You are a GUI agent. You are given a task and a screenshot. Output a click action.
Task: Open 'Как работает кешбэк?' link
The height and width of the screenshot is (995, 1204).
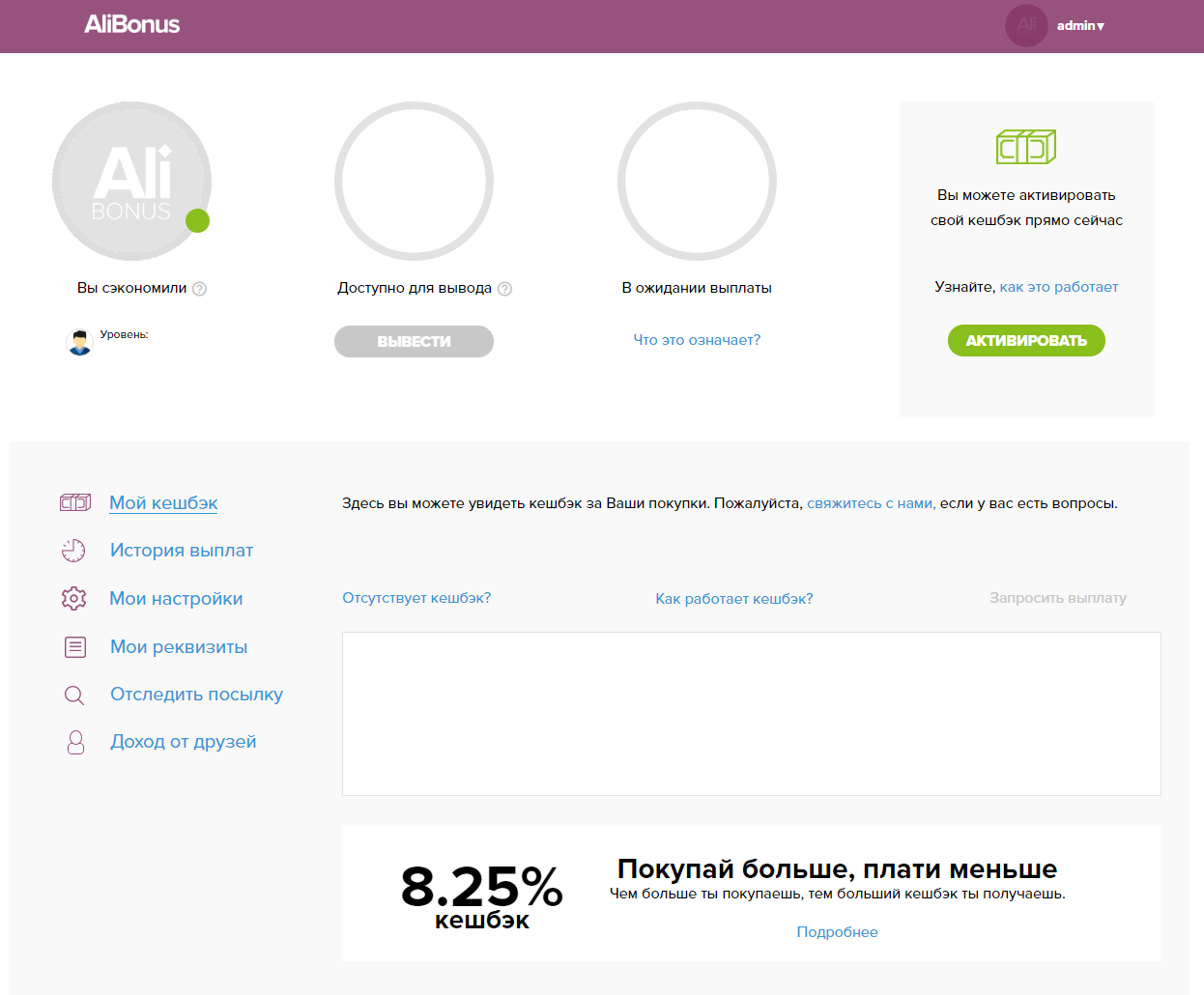[x=734, y=599]
